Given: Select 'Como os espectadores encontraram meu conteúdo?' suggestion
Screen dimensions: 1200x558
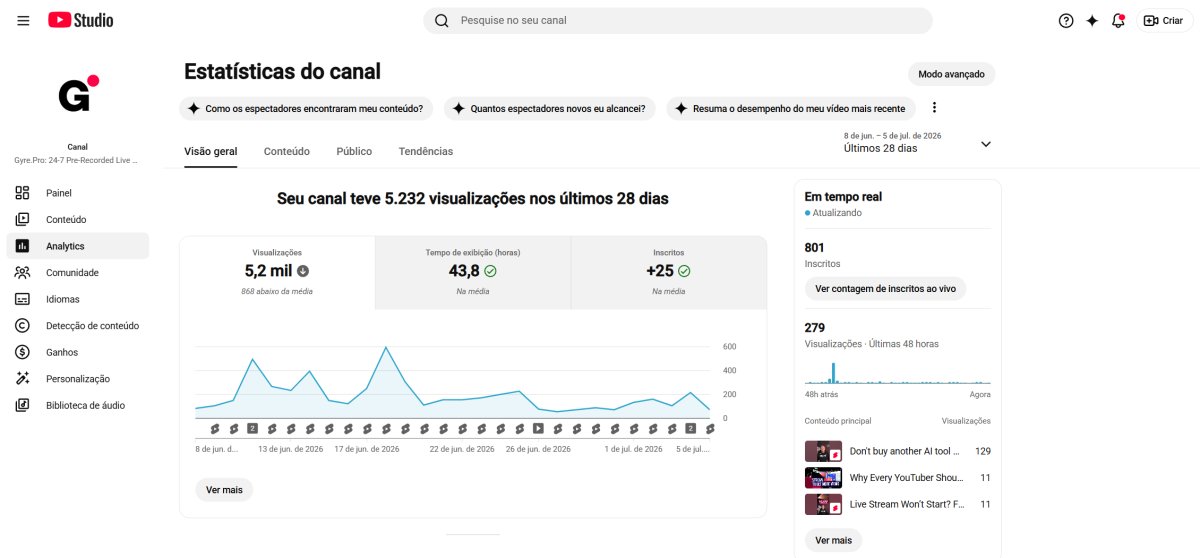Looking at the screenshot, I should [305, 108].
